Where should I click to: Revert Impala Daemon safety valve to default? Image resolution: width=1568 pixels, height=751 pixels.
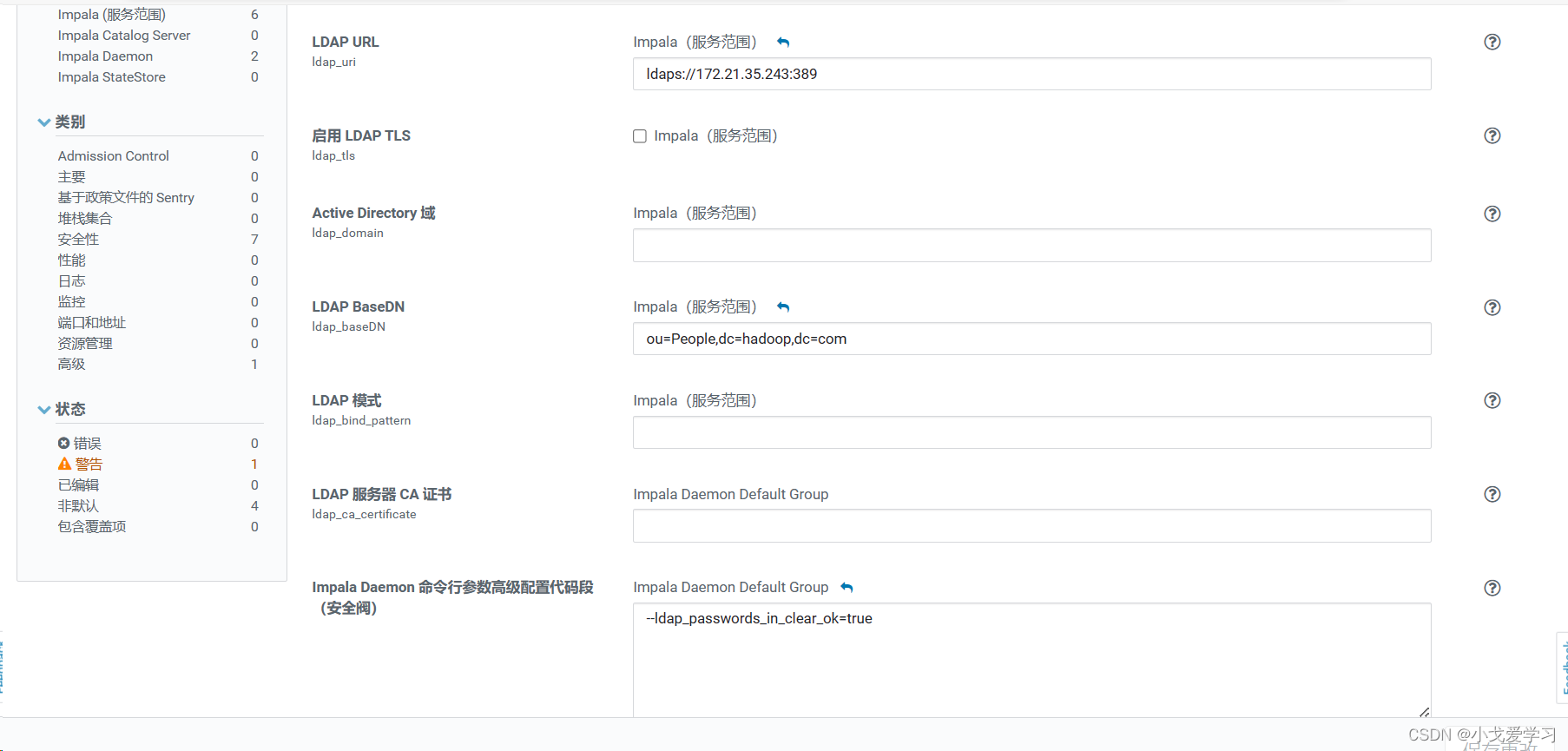pos(847,588)
